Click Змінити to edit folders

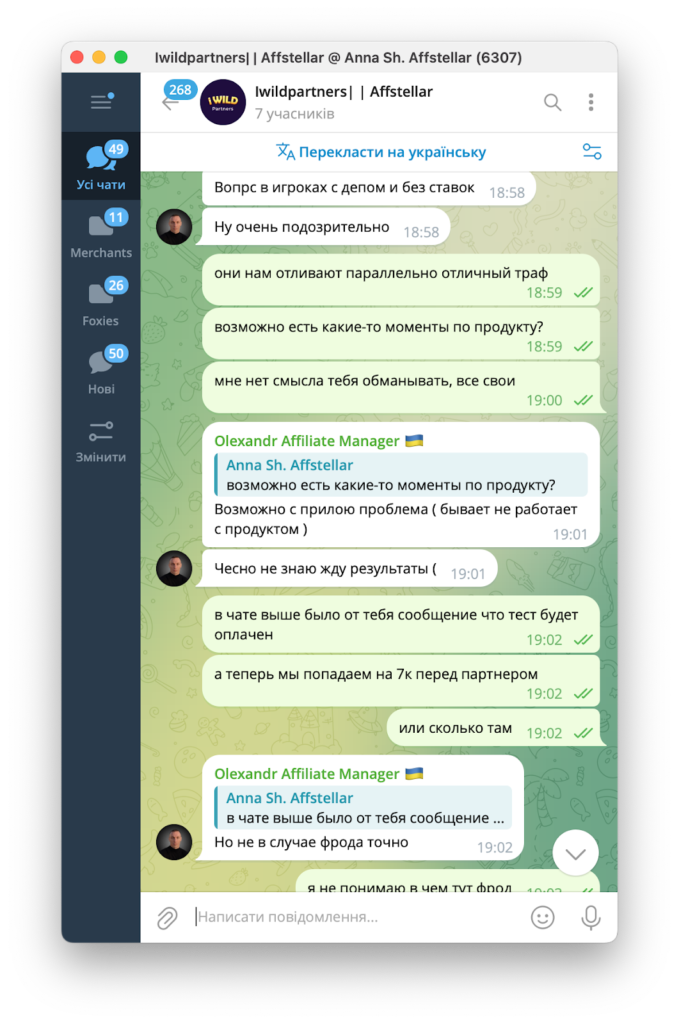point(101,441)
